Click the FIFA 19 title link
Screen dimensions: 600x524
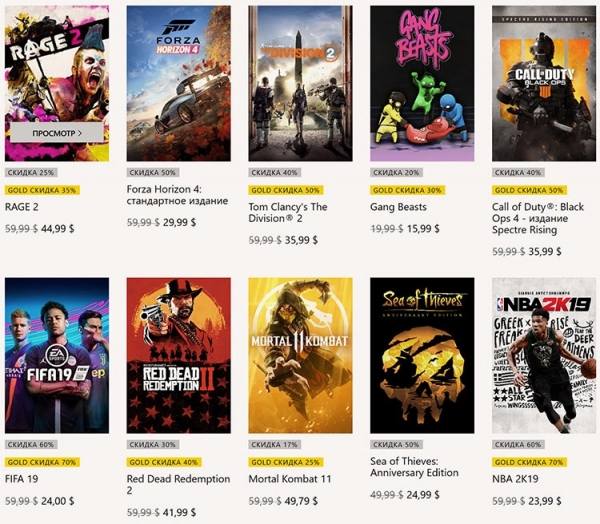(x=25, y=479)
